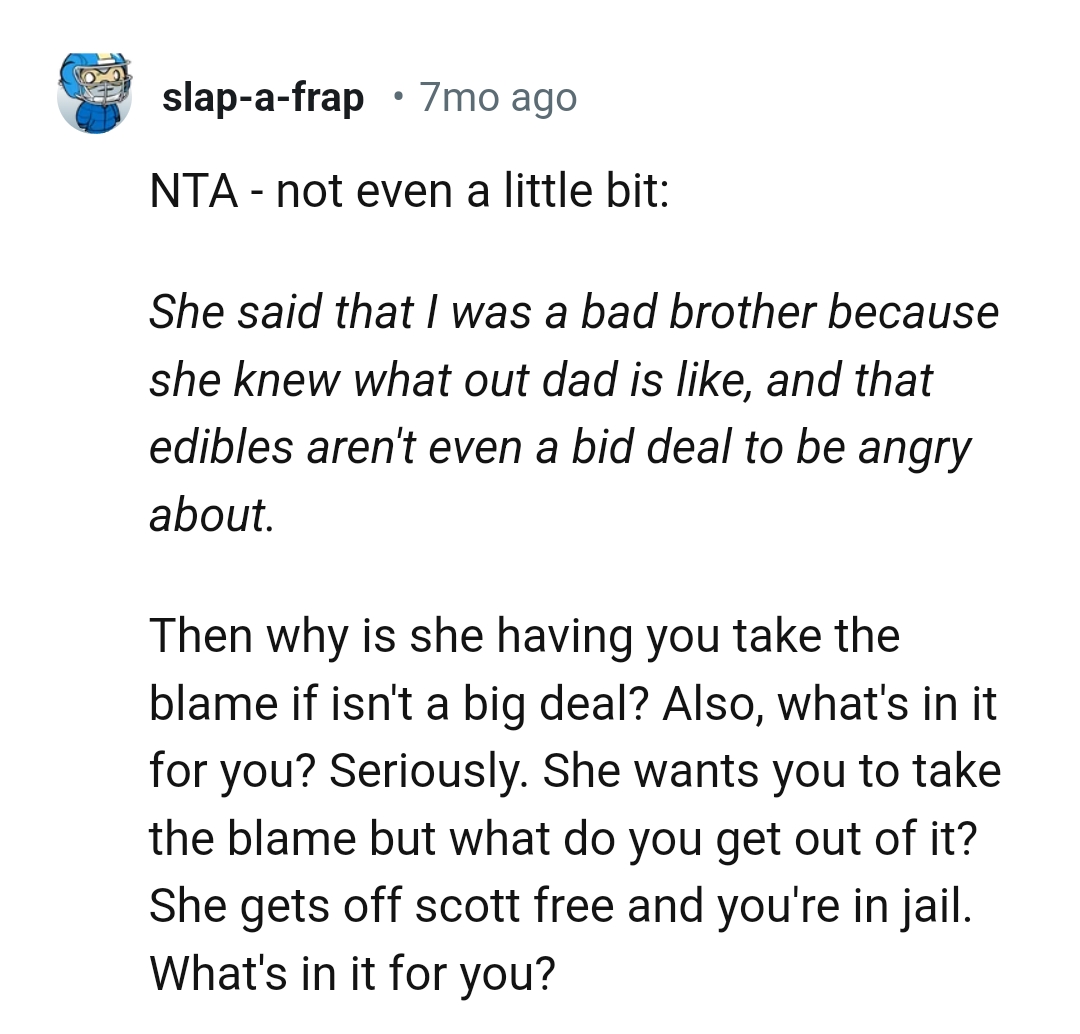The width and height of the screenshot is (1080, 1034).
Task: Click the line "Then why is she having"
Action: pos(524,637)
